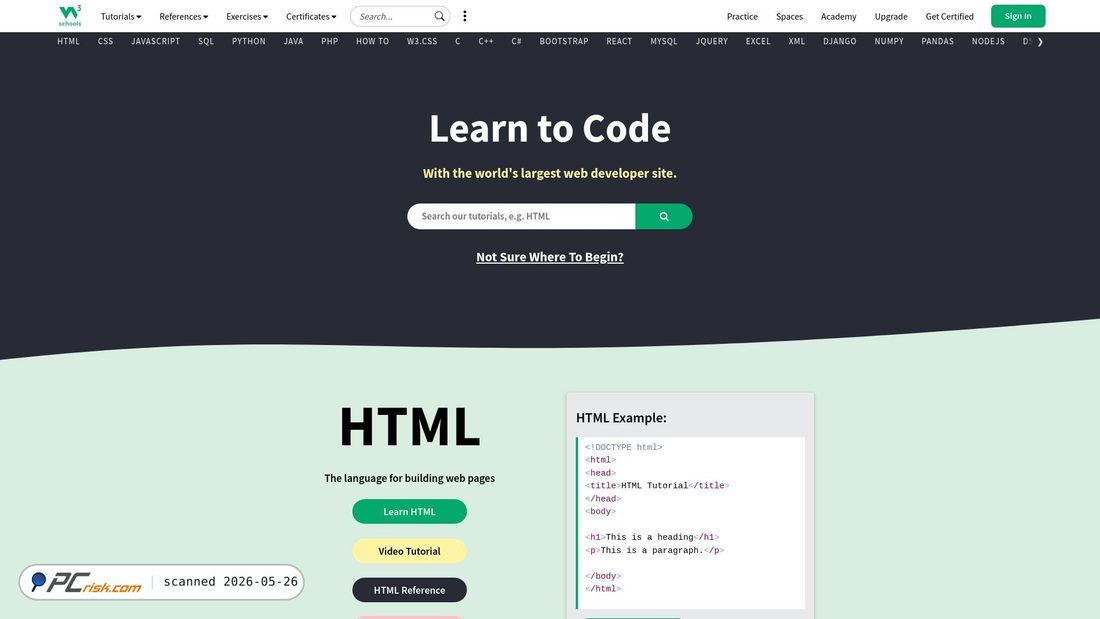Click the HTML Reference button
The image size is (1100, 619).
[x=410, y=590]
